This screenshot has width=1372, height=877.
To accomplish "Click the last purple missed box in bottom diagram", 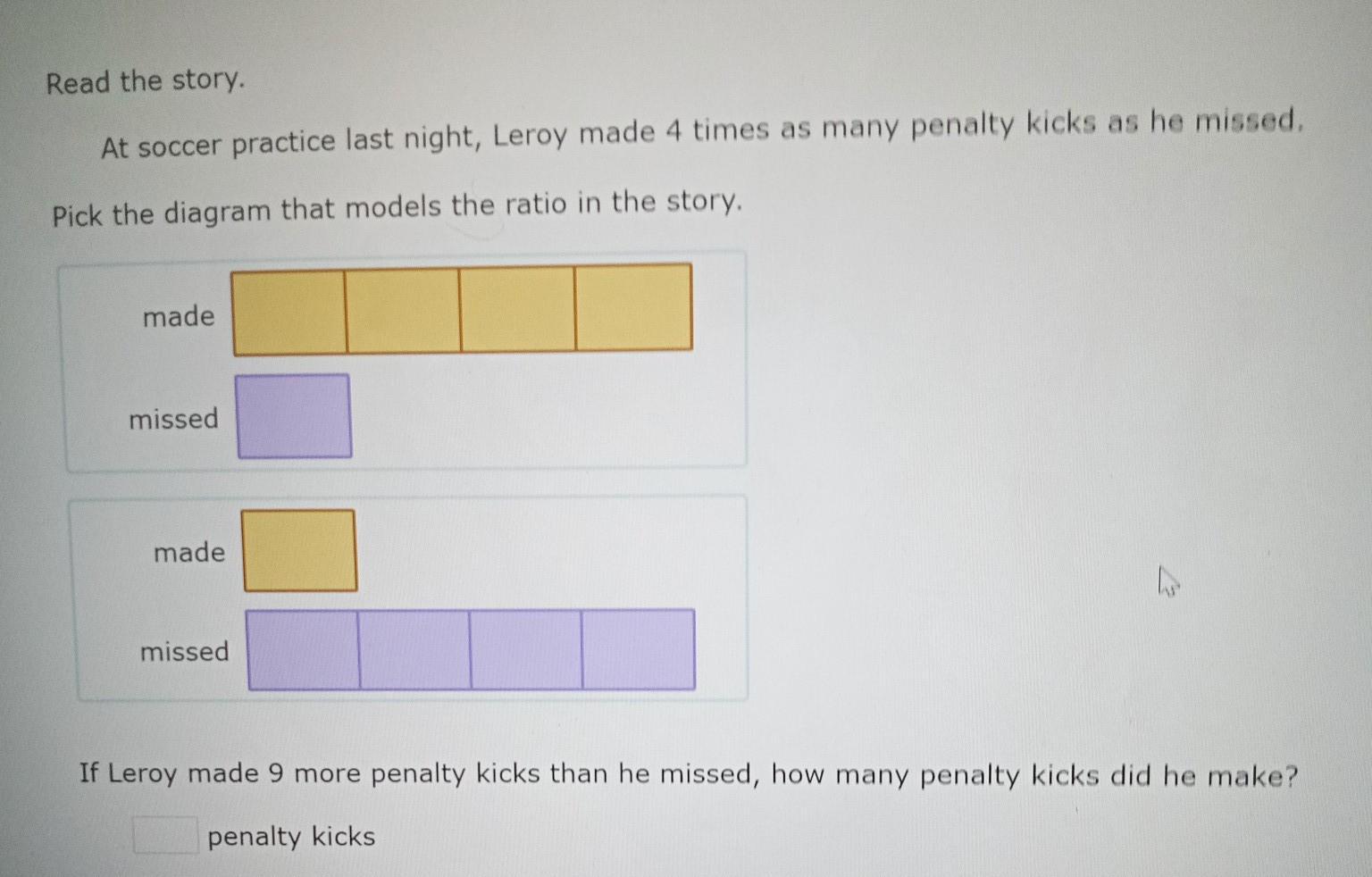I will tap(639, 649).
